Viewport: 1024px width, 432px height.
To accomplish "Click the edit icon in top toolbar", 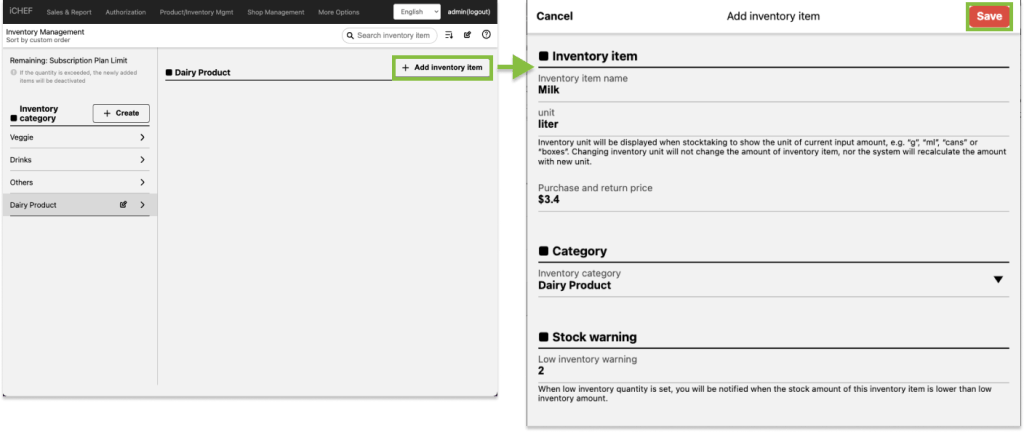I will coord(467,35).
